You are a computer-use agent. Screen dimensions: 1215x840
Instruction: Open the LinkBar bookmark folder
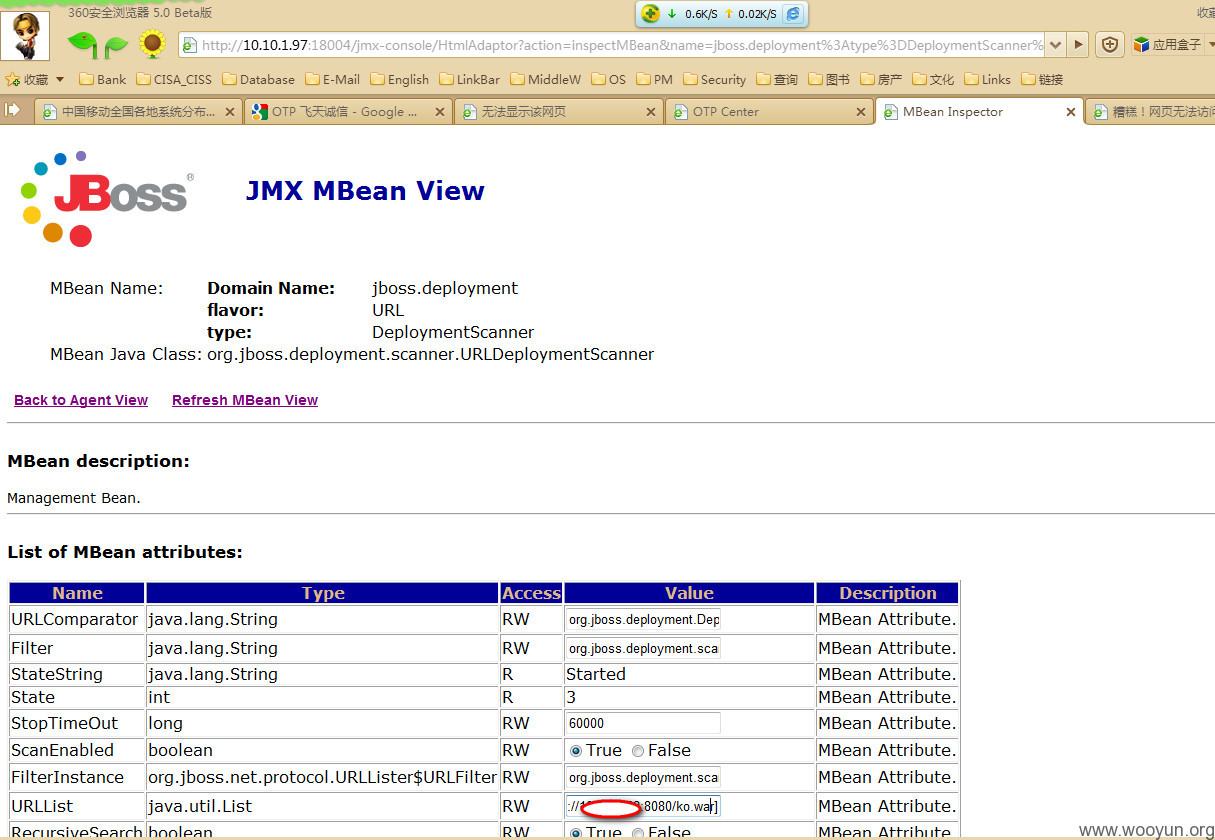tap(469, 79)
